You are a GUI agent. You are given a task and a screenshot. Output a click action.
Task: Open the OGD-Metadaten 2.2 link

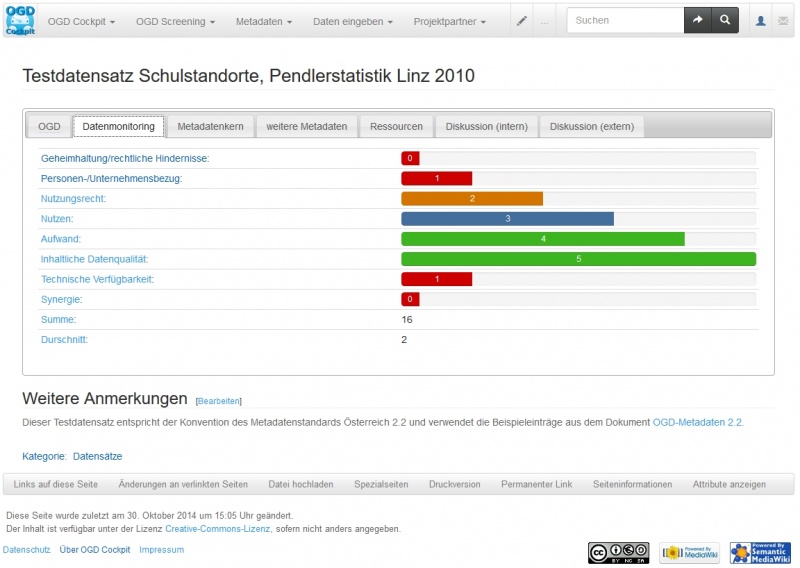[x=697, y=423]
